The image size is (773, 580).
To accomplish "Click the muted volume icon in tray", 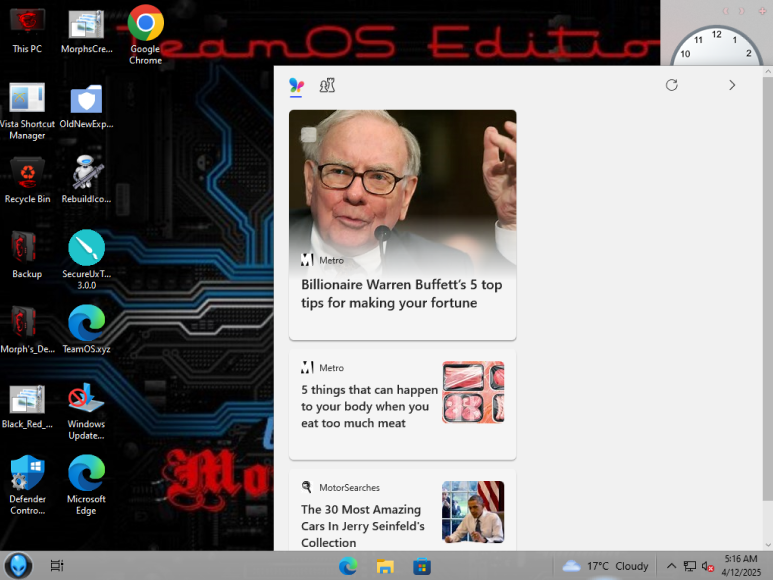I will [707, 567].
